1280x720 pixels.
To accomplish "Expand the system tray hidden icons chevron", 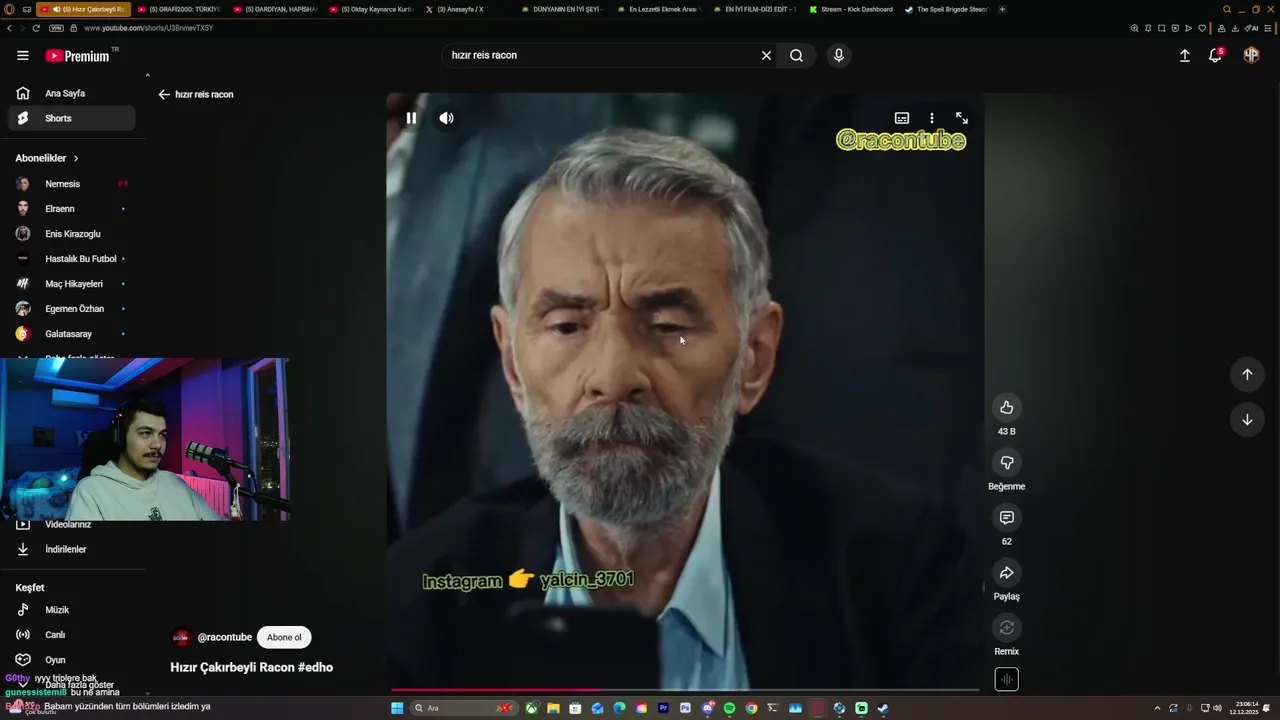I will coord(1157,708).
